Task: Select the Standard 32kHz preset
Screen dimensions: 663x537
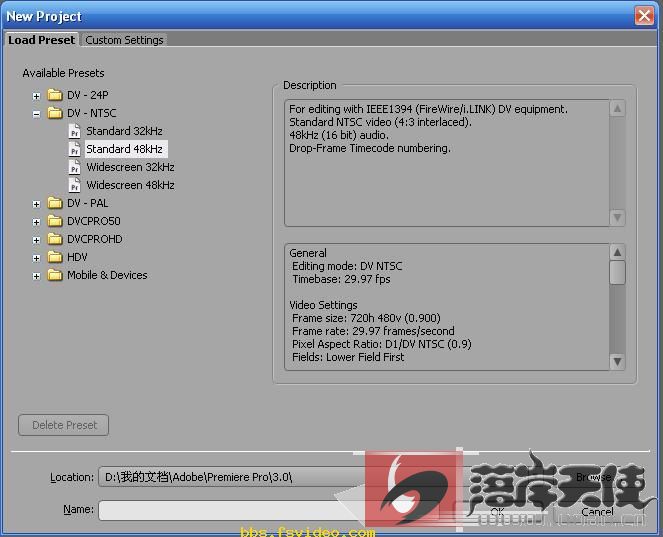Action: coord(124,131)
